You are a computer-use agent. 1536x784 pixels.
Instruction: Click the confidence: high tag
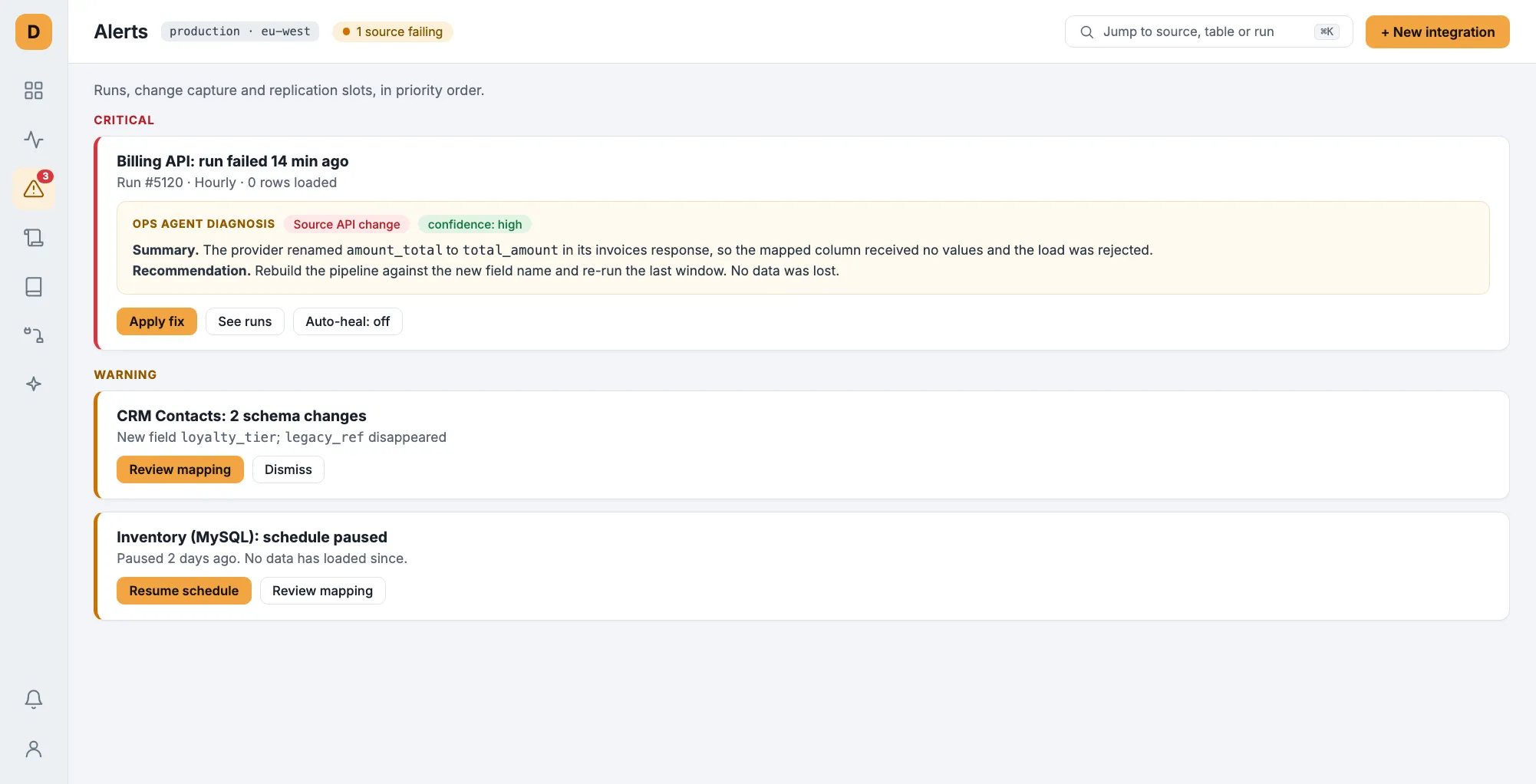click(x=475, y=224)
